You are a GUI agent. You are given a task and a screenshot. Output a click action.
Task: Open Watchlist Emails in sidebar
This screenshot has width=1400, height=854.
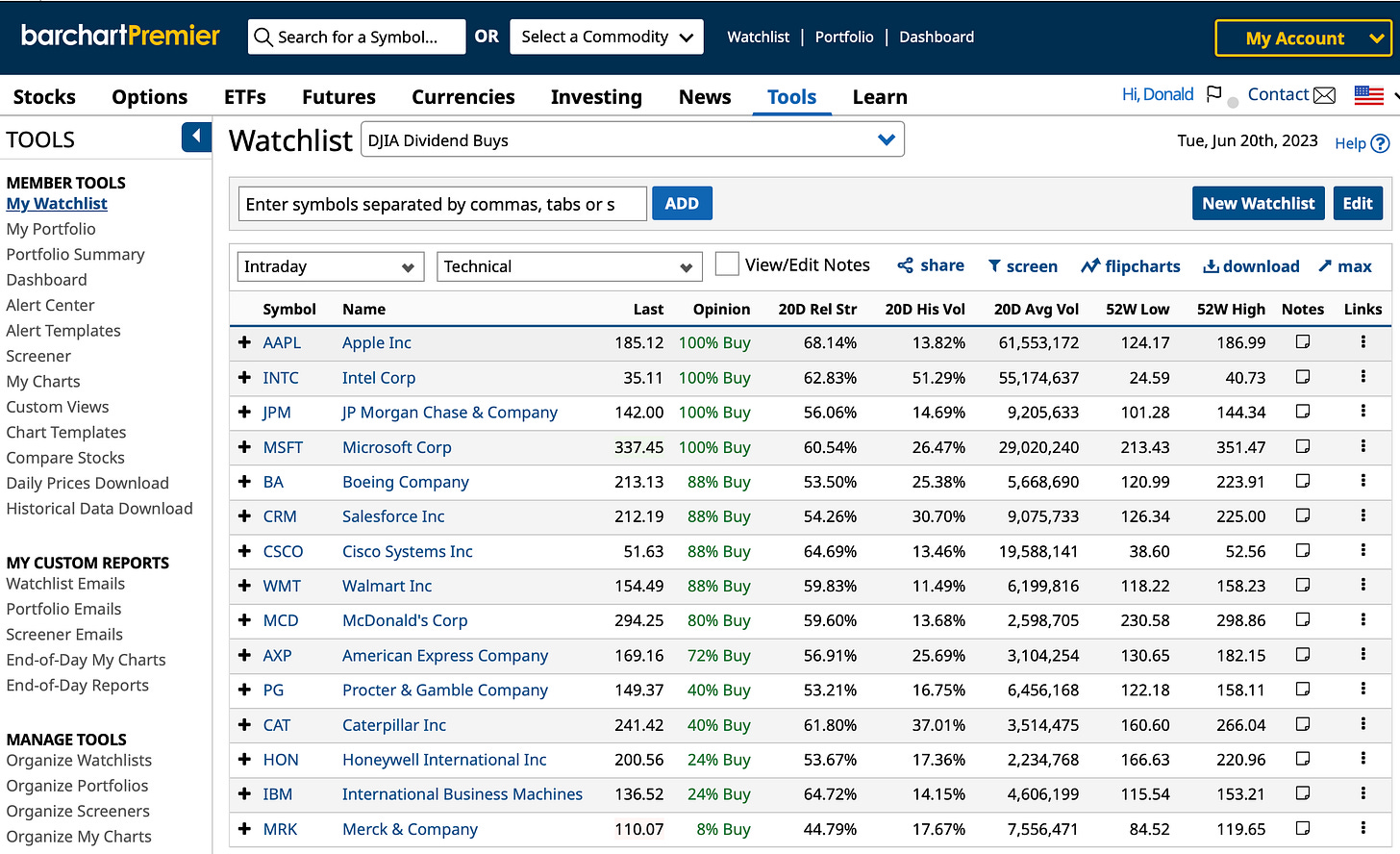65,583
